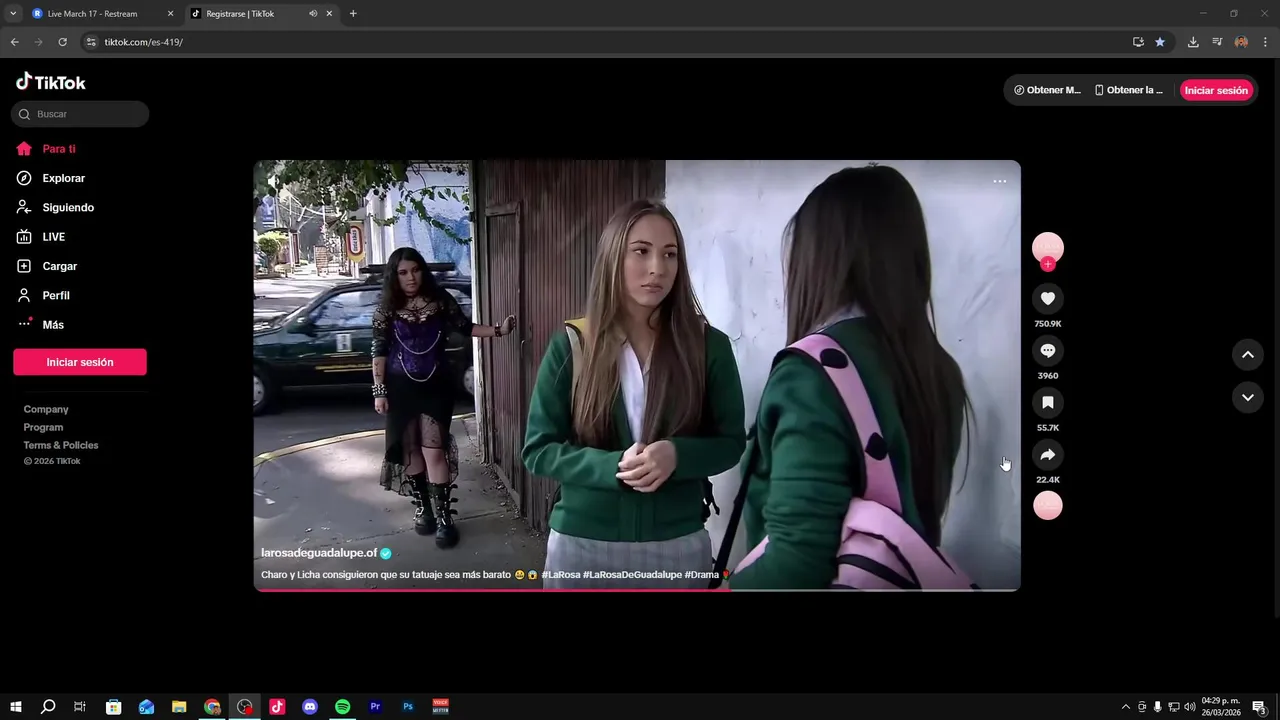Image resolution: width=1280 pixels, height=720 pixels.
Task: Click the install app icon in address bar
Action: (x=1138, y=42)
